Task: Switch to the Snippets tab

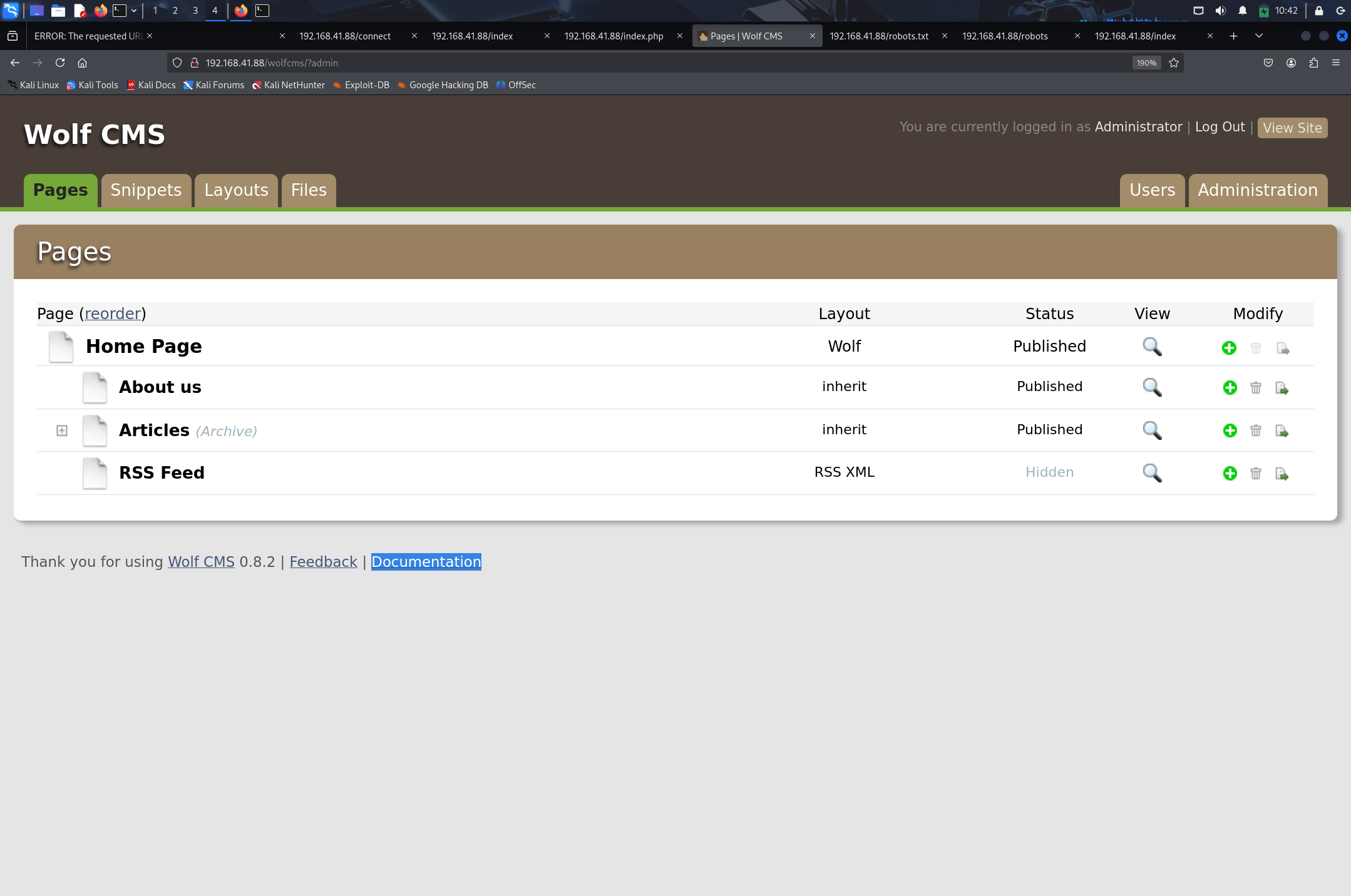Action: click(x=146, y=190)
